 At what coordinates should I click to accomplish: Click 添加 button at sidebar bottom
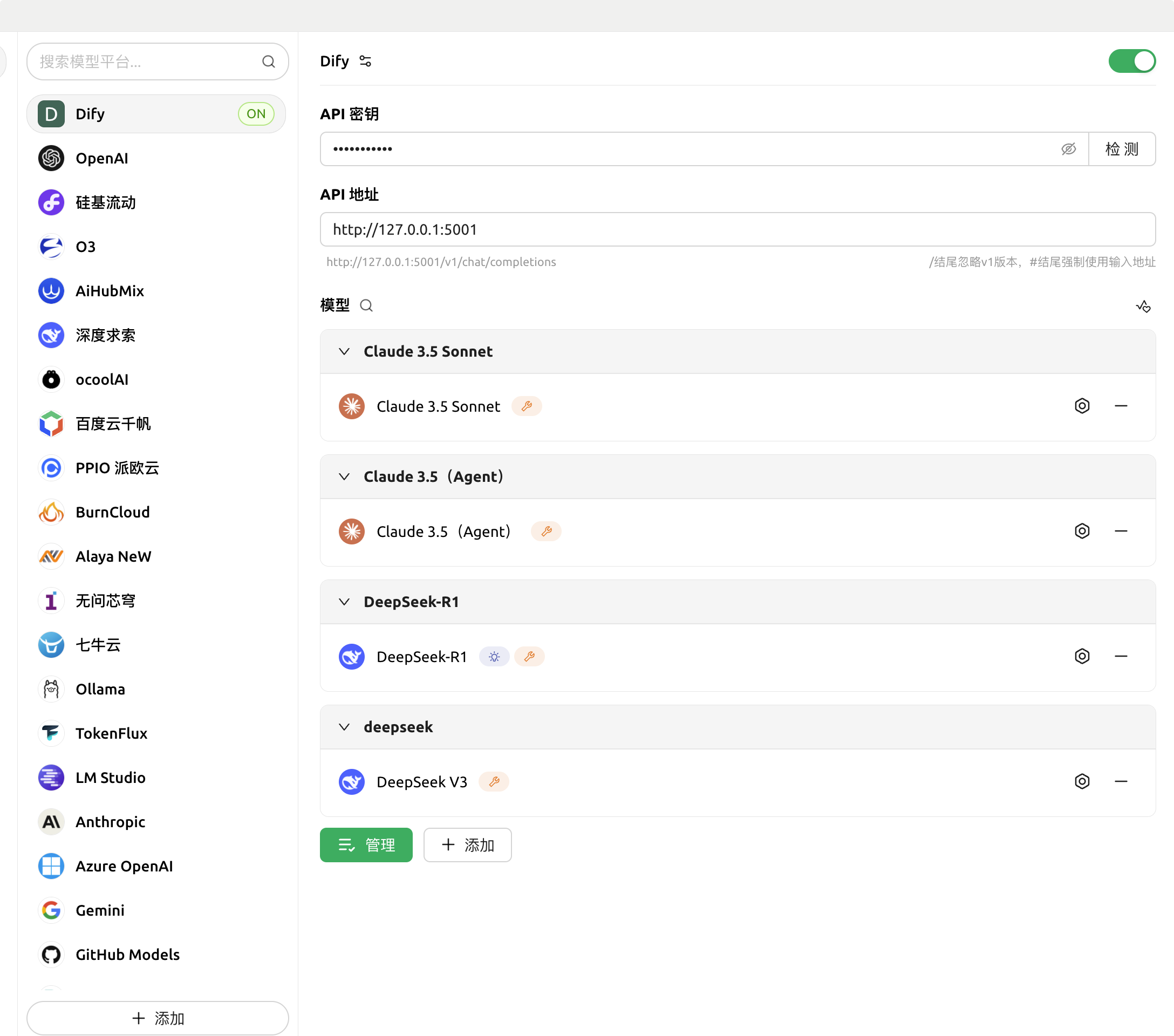click(x=158, y=1018)
